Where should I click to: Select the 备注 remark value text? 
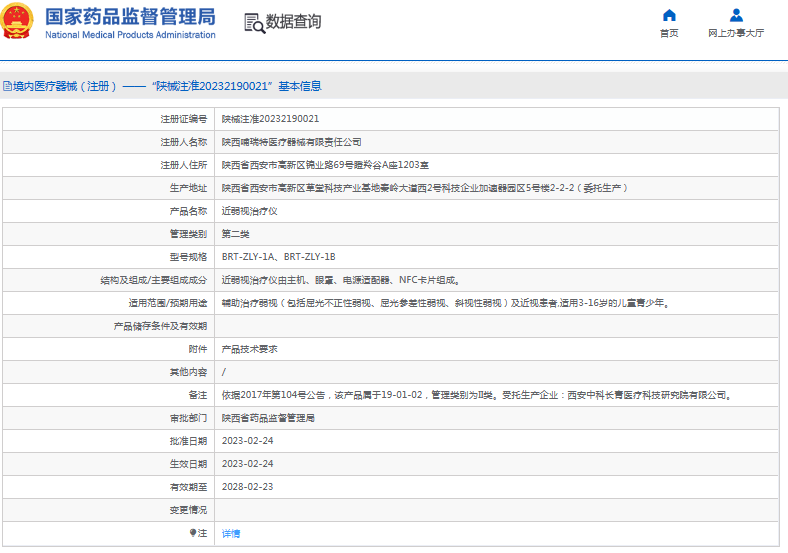point(476,395)
